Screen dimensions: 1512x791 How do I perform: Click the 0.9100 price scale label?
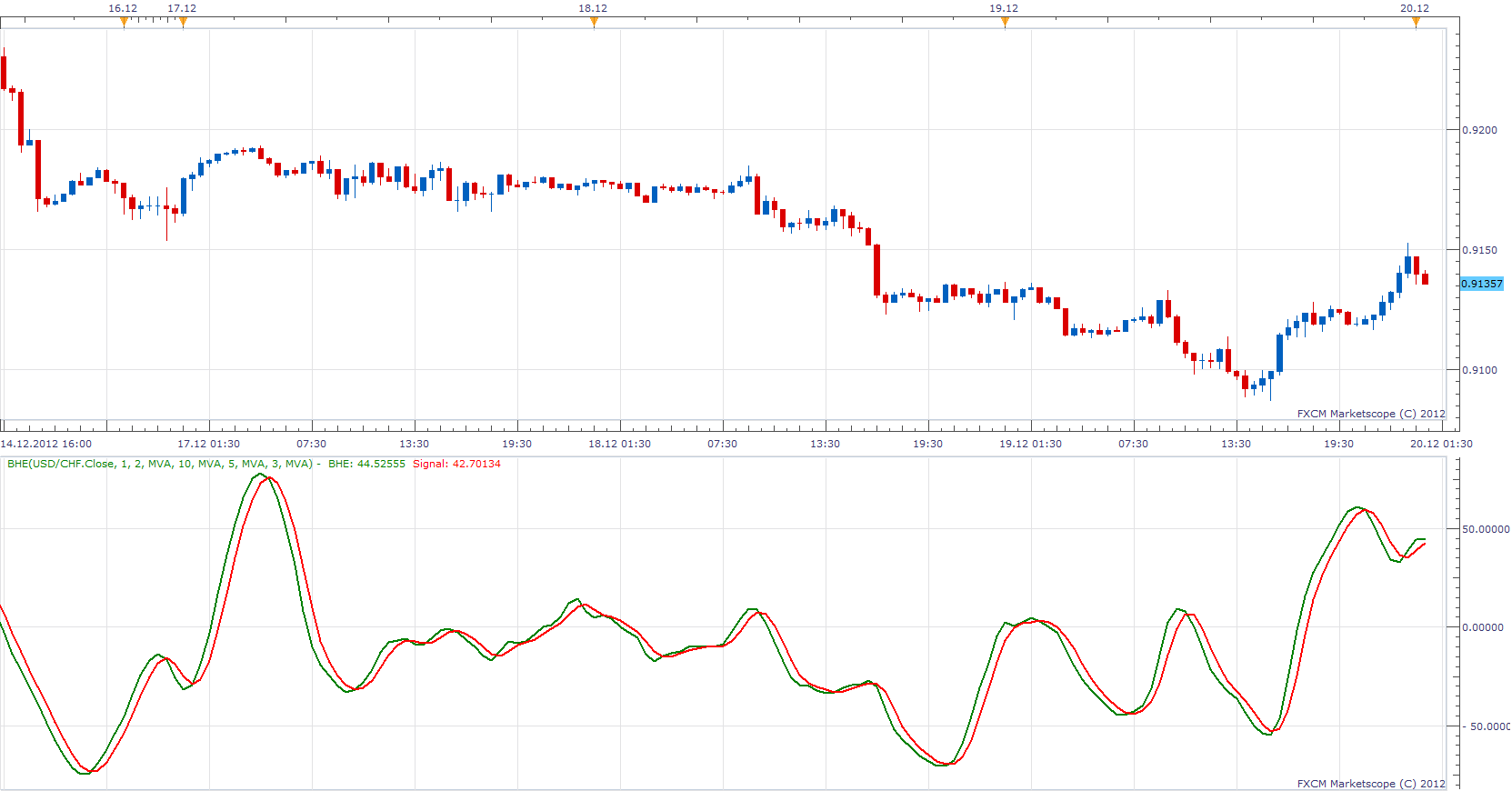[1479, 370]
